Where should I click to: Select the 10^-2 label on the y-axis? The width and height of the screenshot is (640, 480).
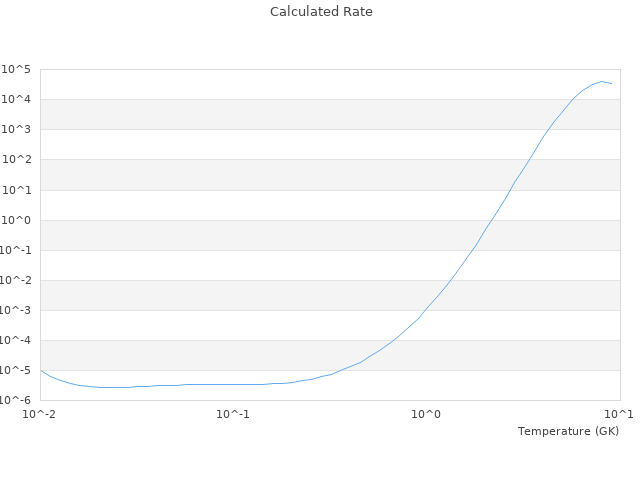16,280
